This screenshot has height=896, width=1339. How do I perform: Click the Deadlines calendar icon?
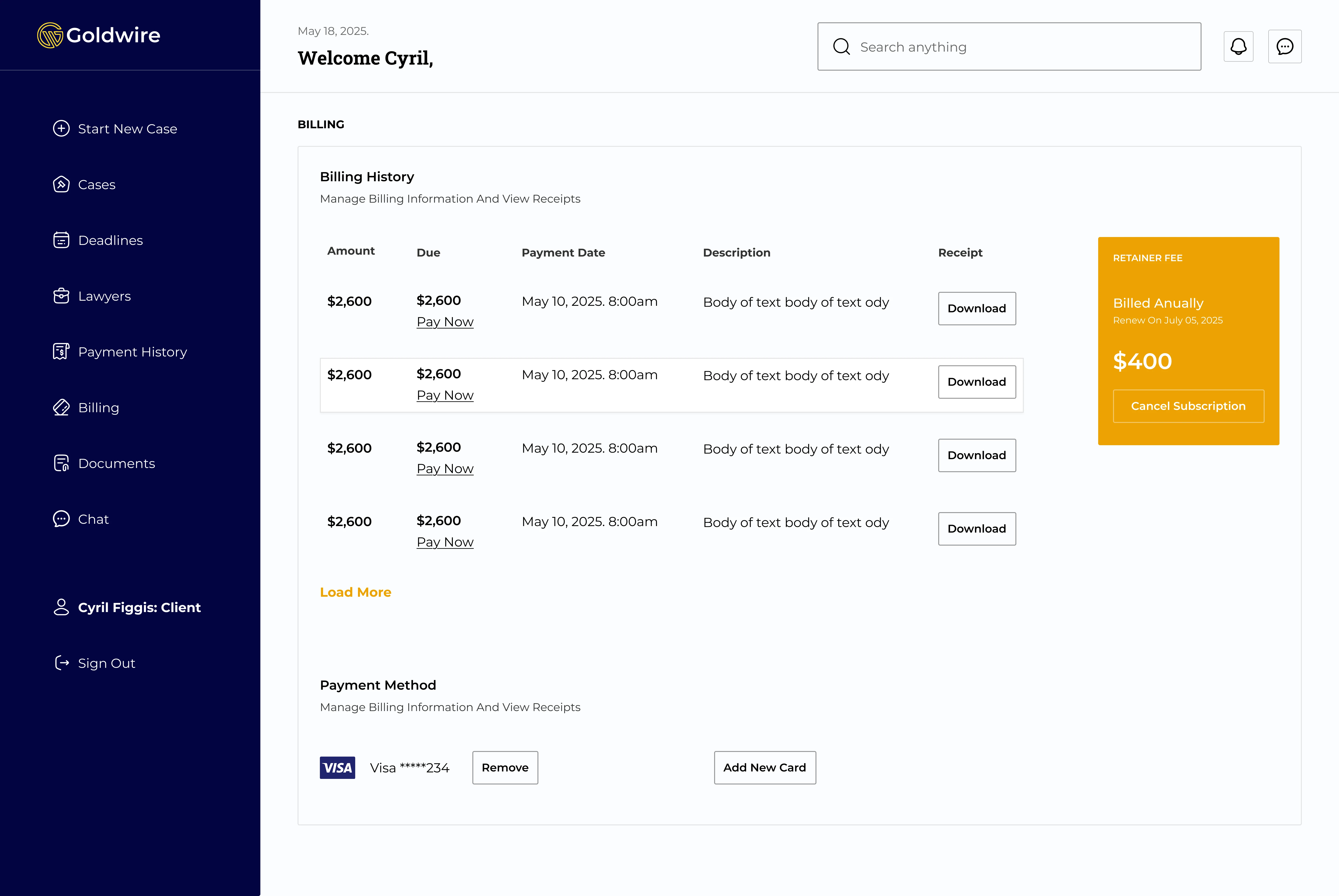(61, 240)
